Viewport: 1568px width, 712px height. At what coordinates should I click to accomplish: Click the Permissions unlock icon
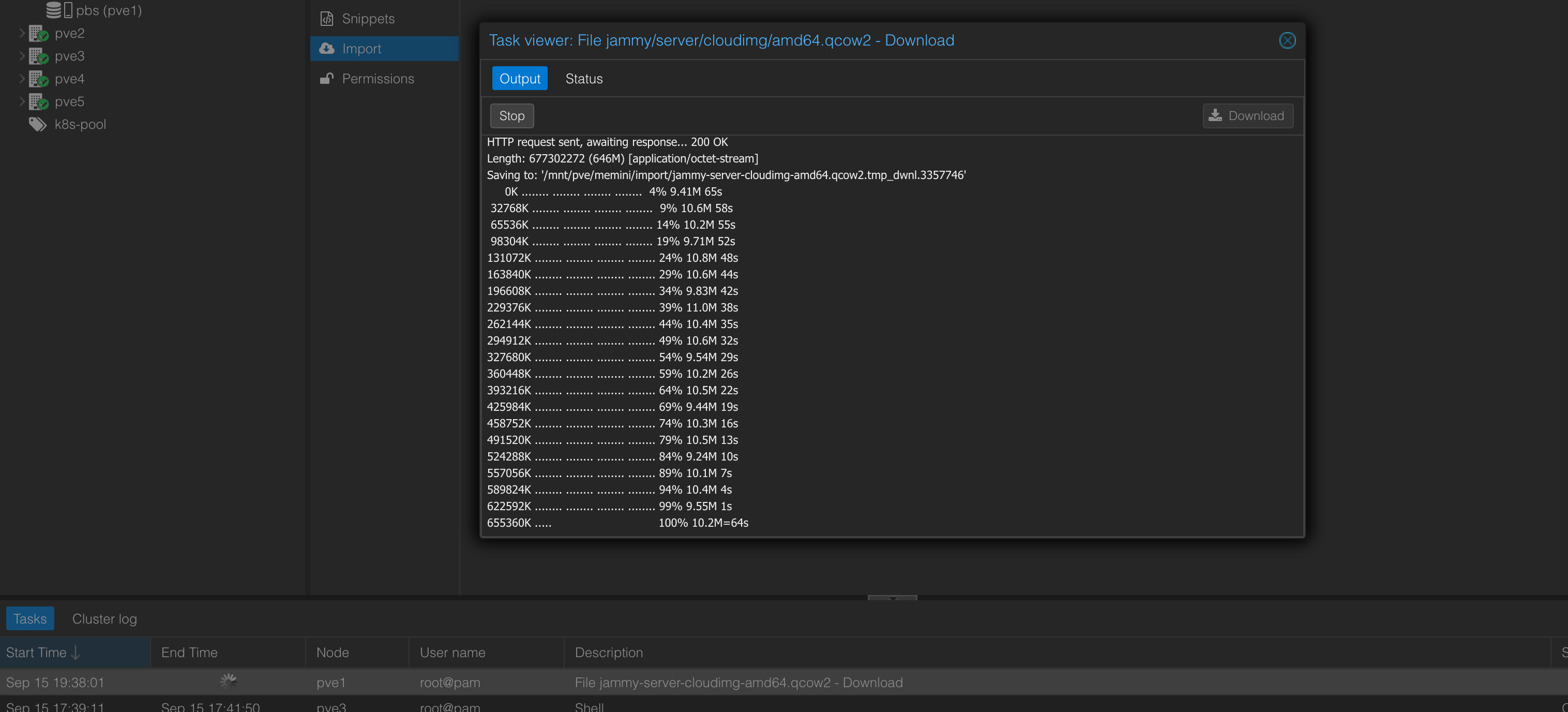(x=327, y=79)
